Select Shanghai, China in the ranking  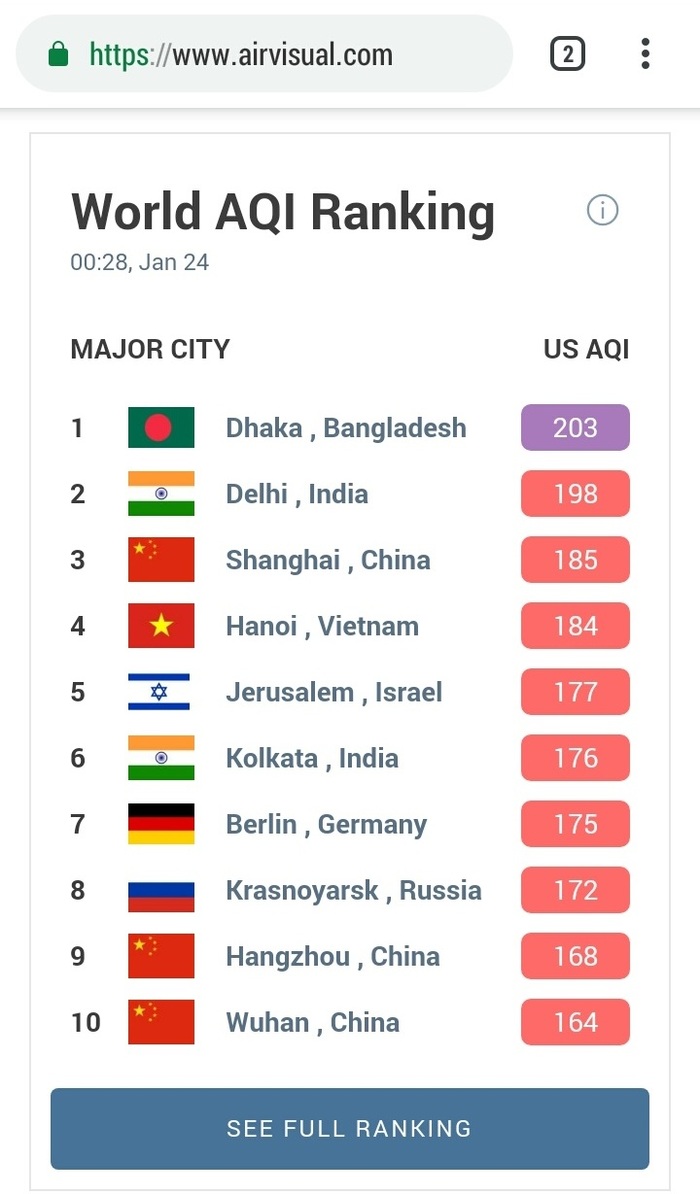(x=328, y=560)
